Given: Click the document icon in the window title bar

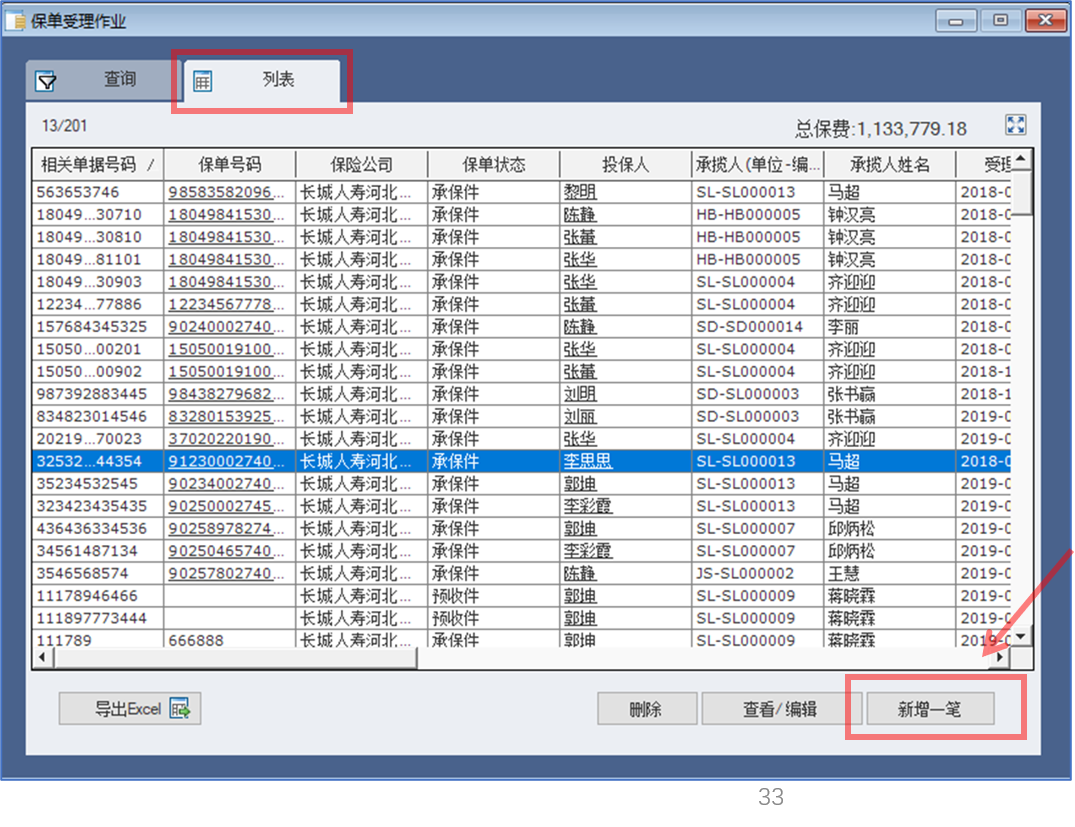Looking at the screenshot, I should tap(15, 20).
